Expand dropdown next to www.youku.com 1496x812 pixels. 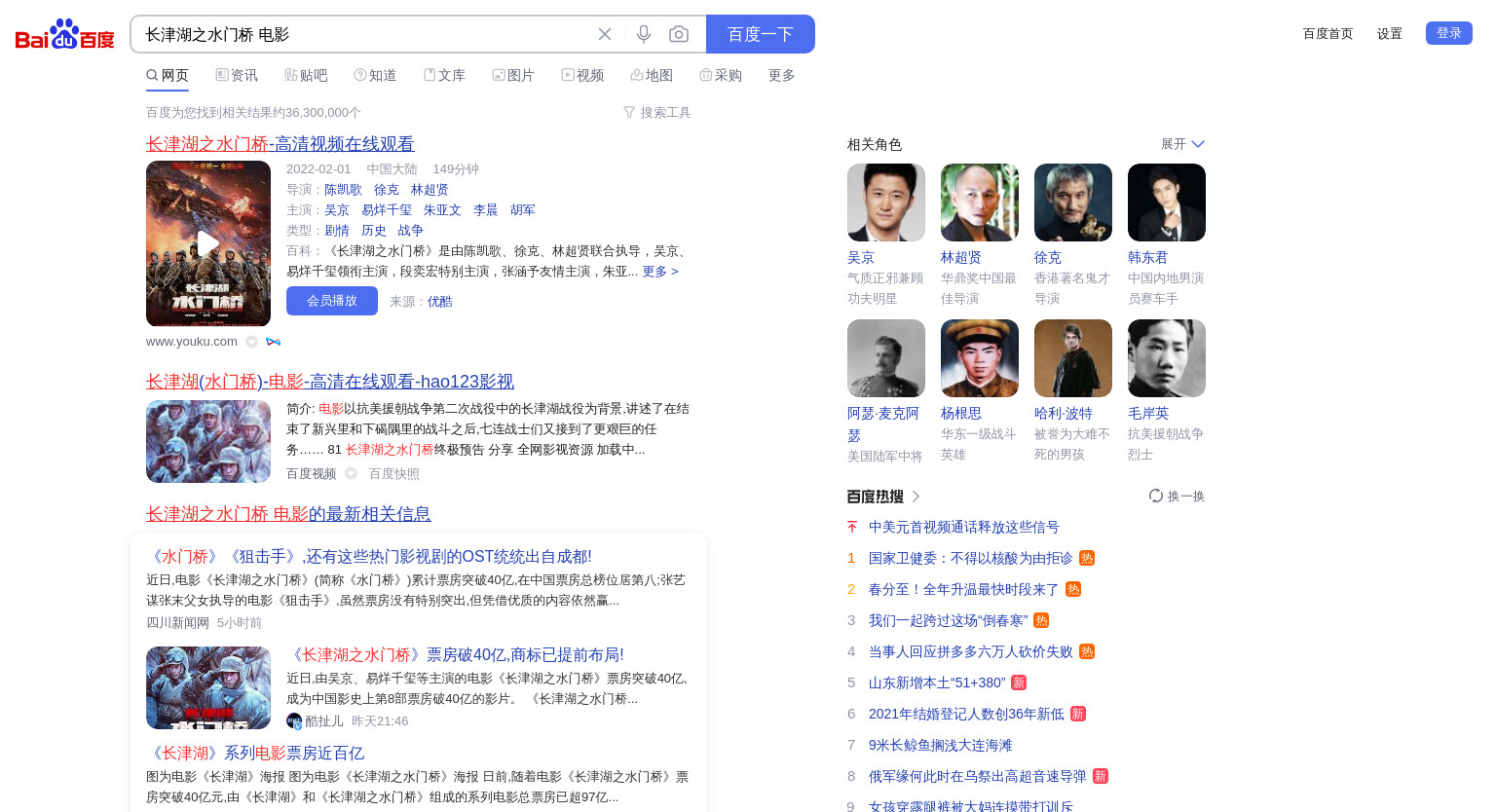coord(251,342)
